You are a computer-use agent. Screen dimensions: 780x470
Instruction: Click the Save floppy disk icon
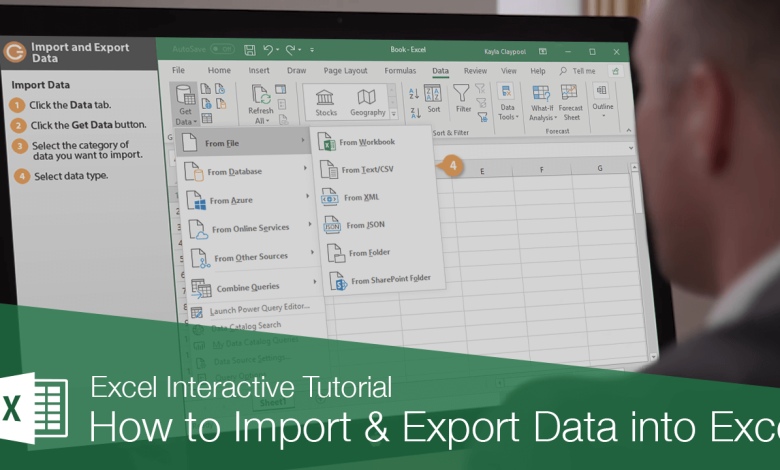click(x=250, y=50)
